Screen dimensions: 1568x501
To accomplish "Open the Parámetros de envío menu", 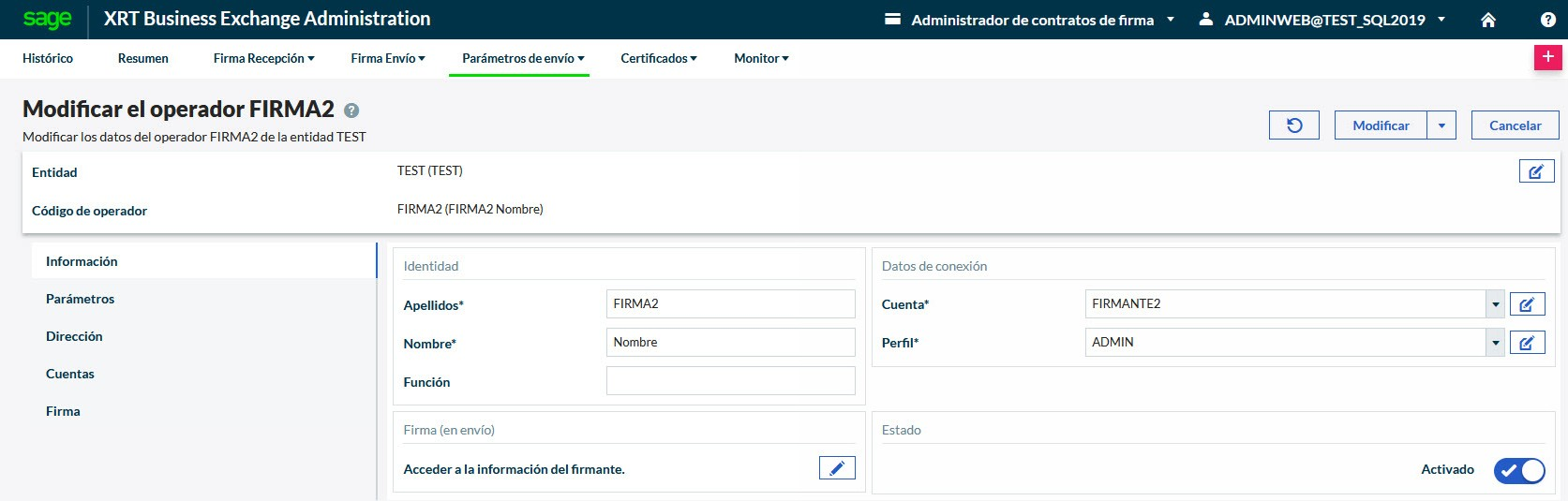I will point(522,58).
